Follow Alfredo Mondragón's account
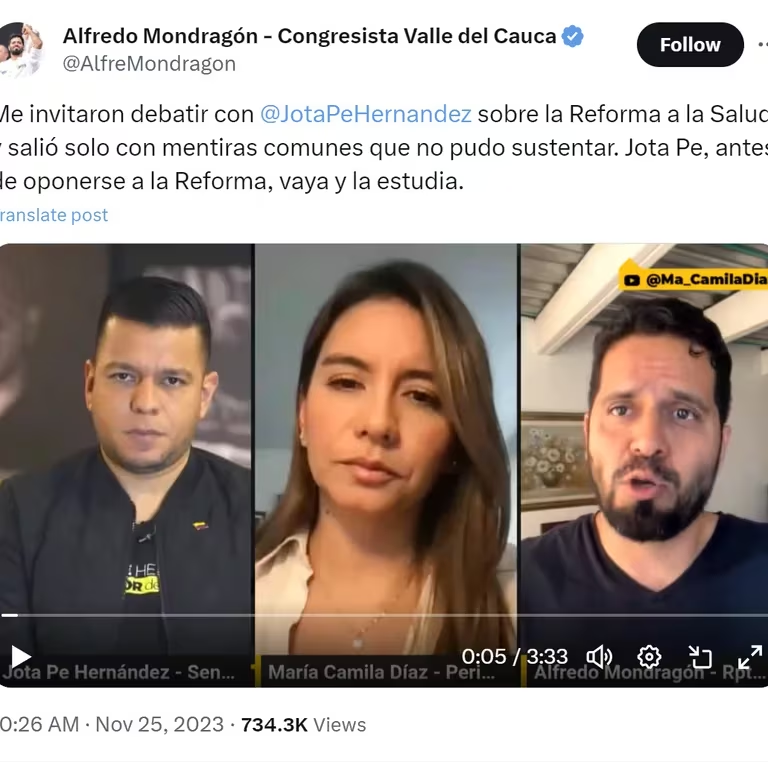The width and height of the screenshot is (768, 768). (x=690, y=45)
